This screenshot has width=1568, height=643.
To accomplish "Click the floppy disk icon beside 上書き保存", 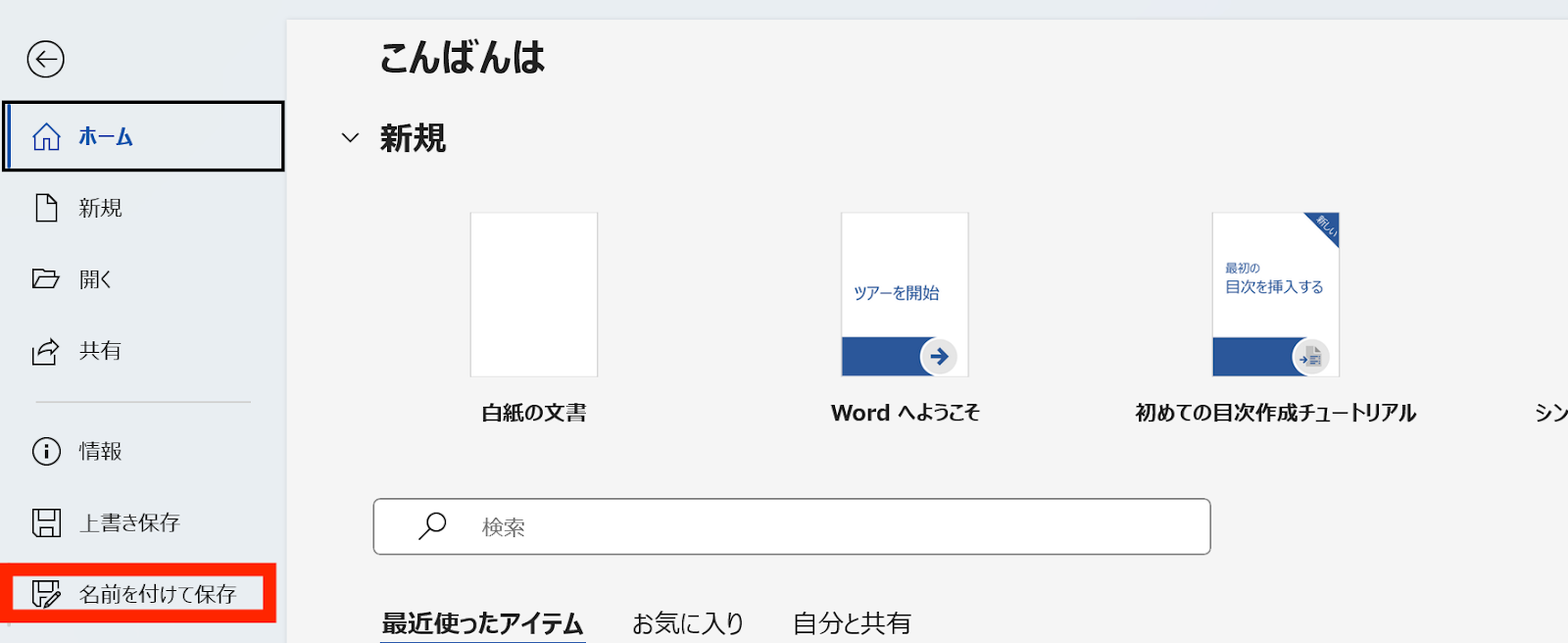I will tap(46, 522).
